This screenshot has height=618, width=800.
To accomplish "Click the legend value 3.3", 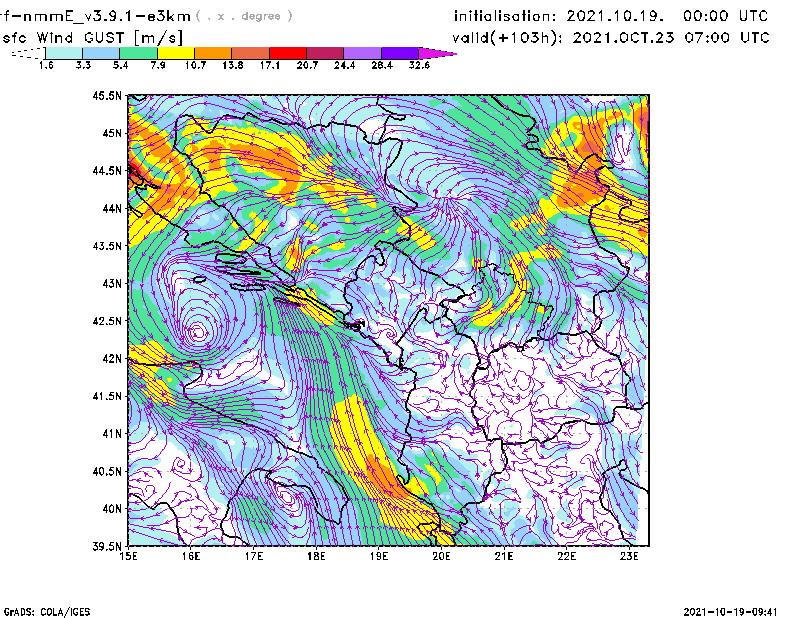I will [83, 65].
